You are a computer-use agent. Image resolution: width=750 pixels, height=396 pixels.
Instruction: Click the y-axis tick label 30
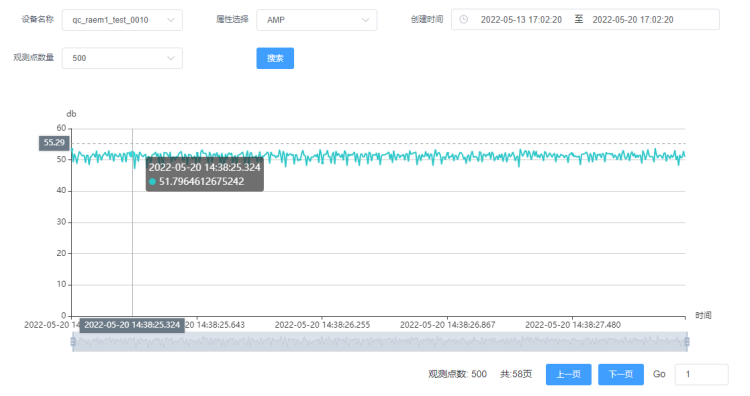pyautogui.click(x=61, y=222)
